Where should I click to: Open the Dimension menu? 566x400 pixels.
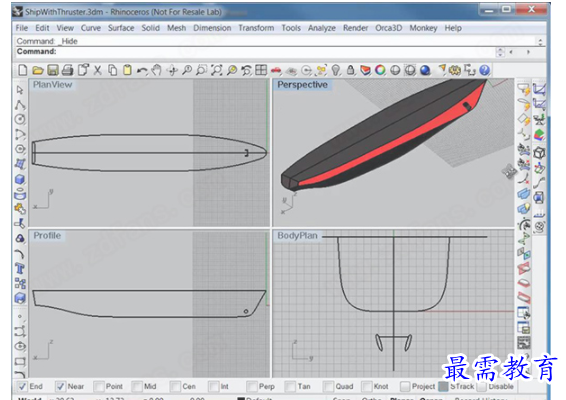212,28
